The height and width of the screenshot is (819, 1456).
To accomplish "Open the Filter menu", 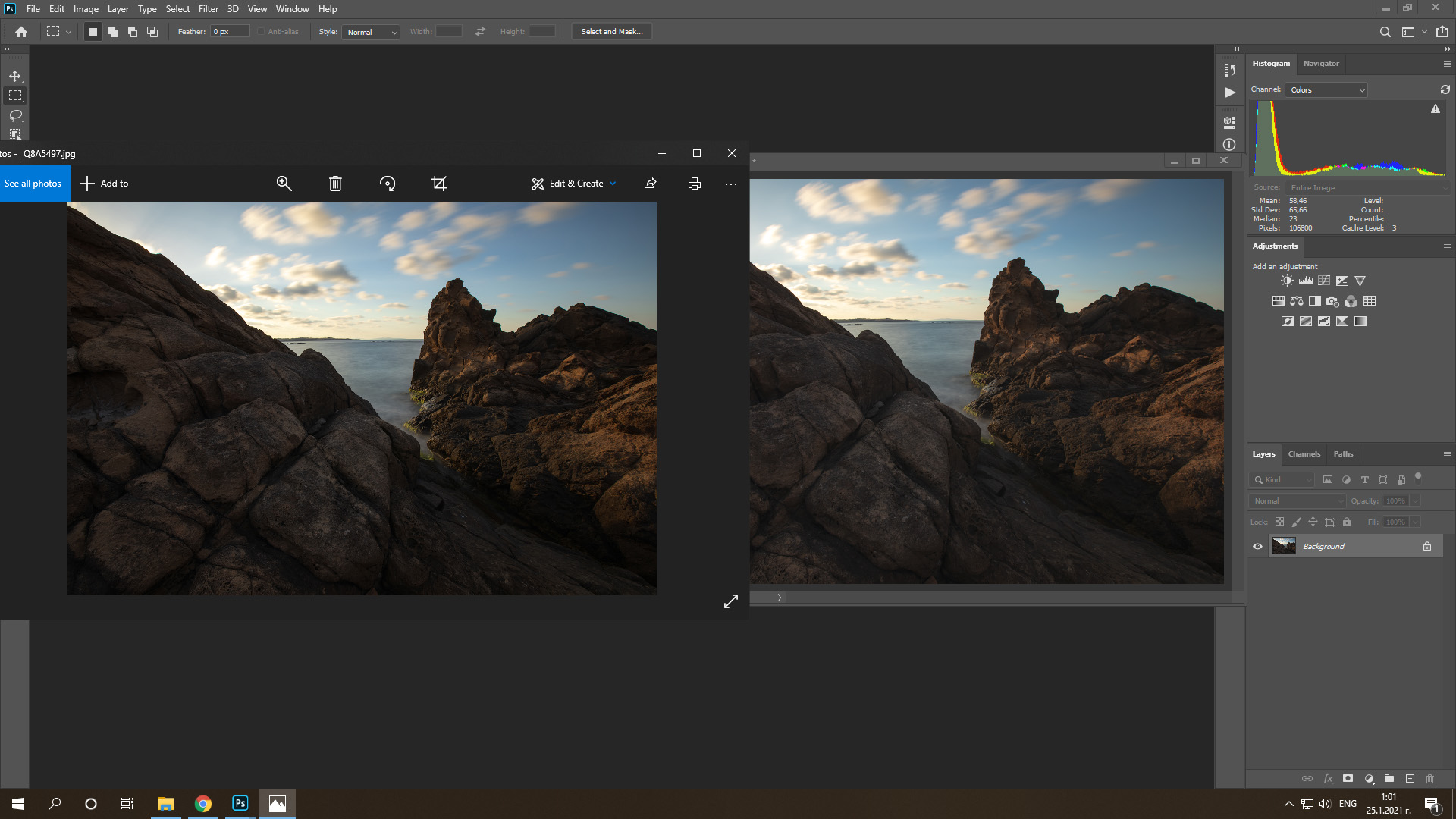I will (208, 8).
